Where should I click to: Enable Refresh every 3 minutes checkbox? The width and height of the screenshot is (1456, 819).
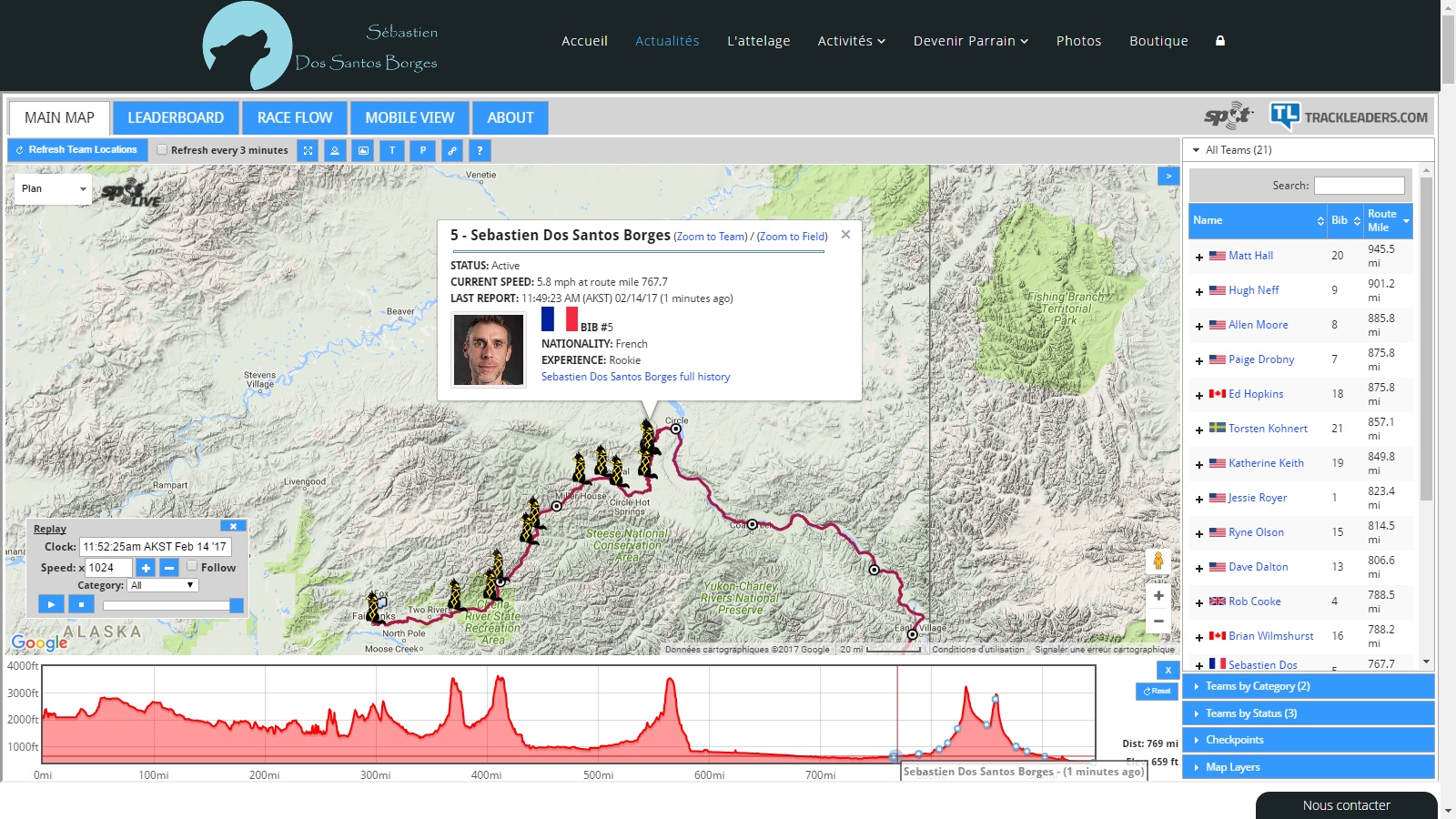click(x=162, y=150)
